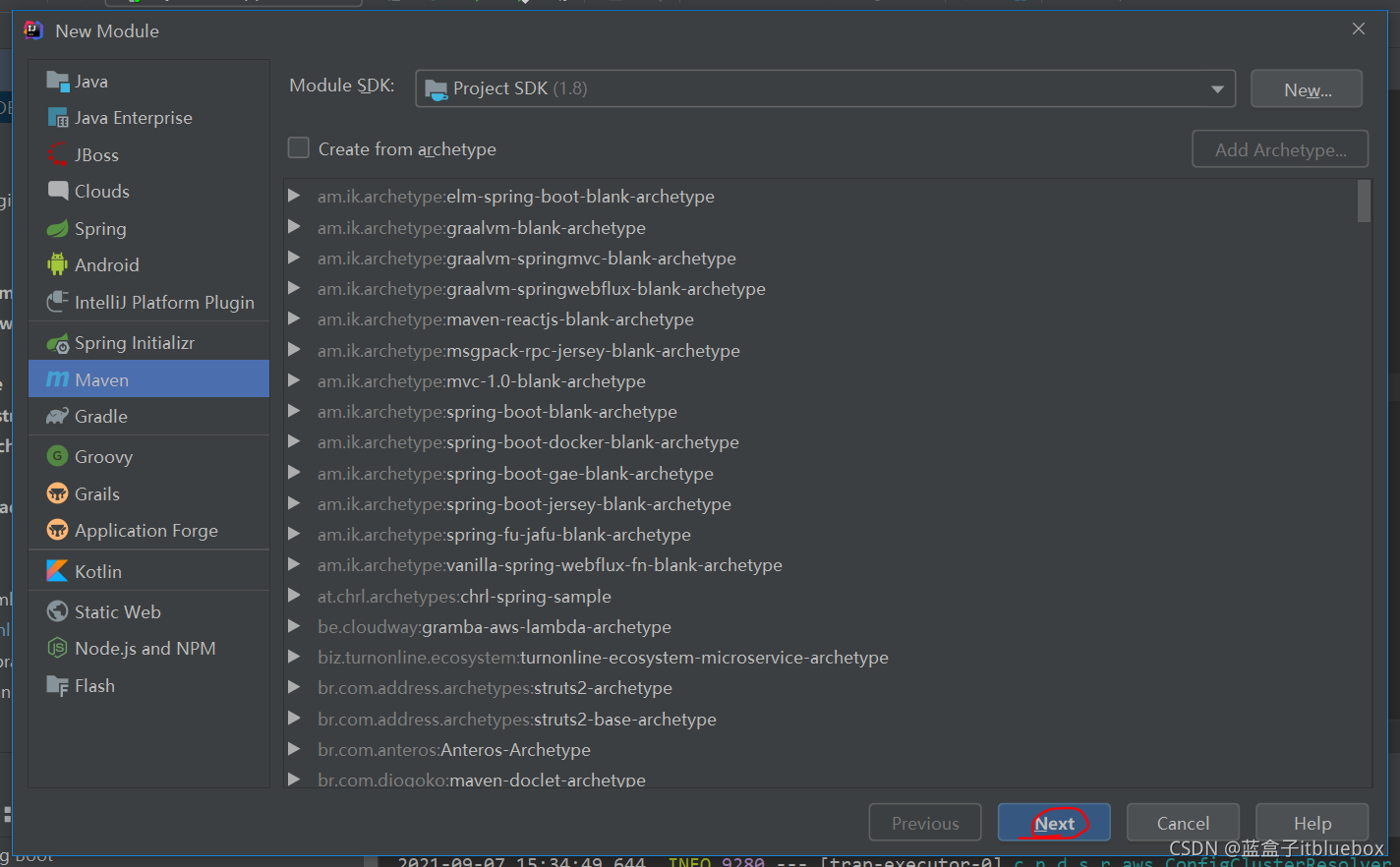This screenshot has height=867, width=1400.
Task: Select the Kotlin icon
Action: pos(57,571)
